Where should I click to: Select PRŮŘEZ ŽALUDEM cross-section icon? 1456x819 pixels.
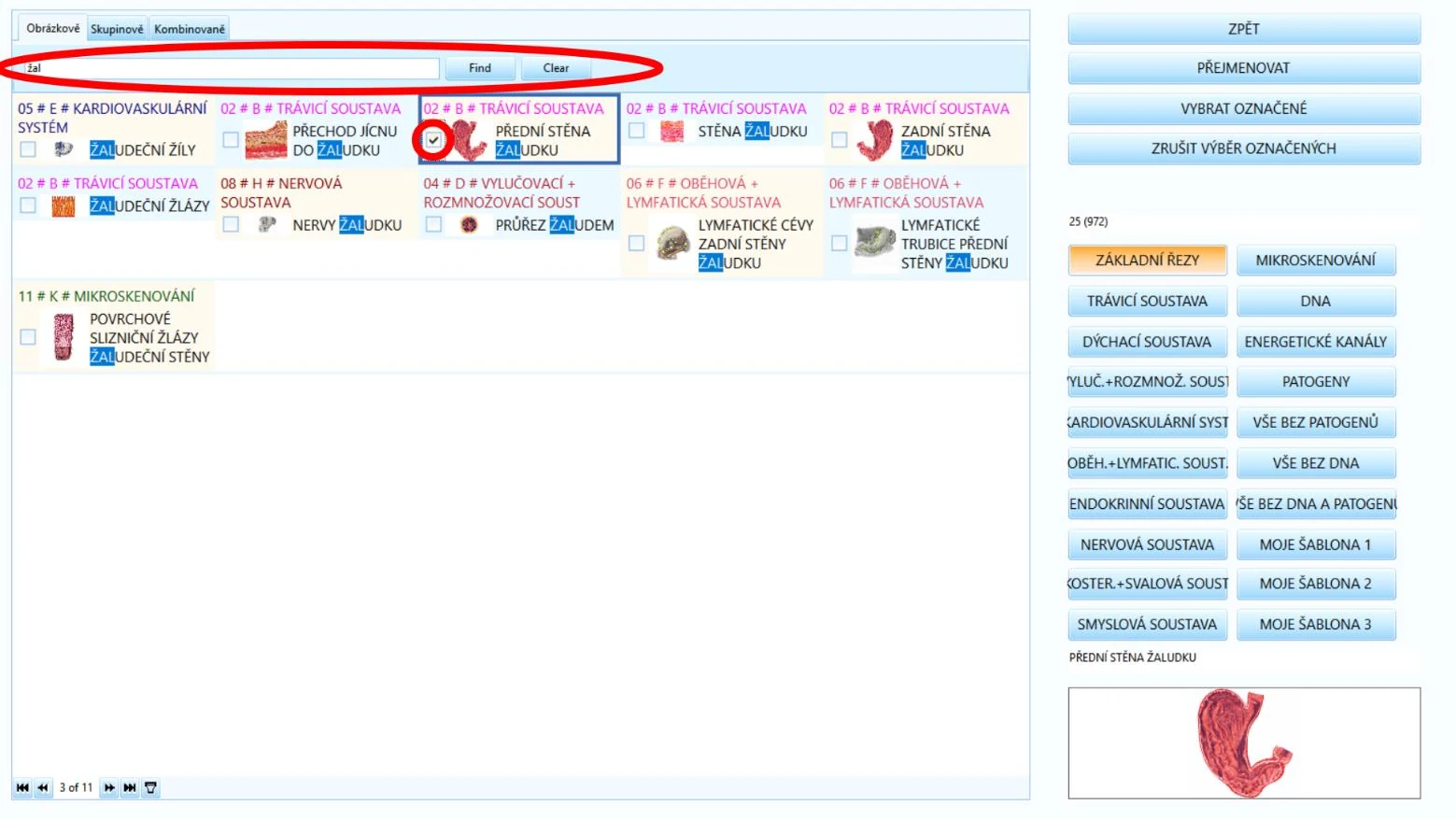point(470,225)
